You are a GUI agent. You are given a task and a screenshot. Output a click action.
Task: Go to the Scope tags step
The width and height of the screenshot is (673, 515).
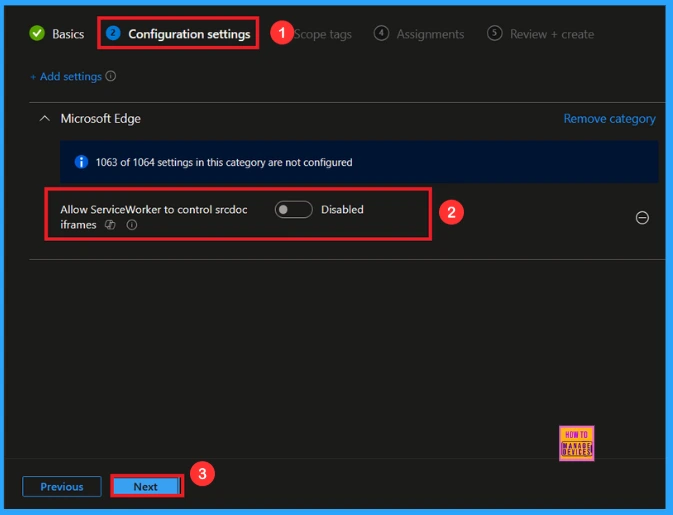[322, 34]
